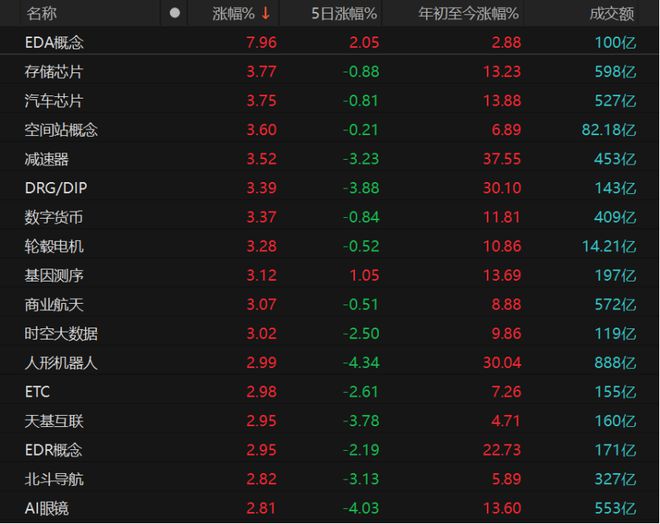Click 888亿 turnover for 人形机器人
Image resolution: width=660 pixels, height=524 pixels.
pos(615,363)
